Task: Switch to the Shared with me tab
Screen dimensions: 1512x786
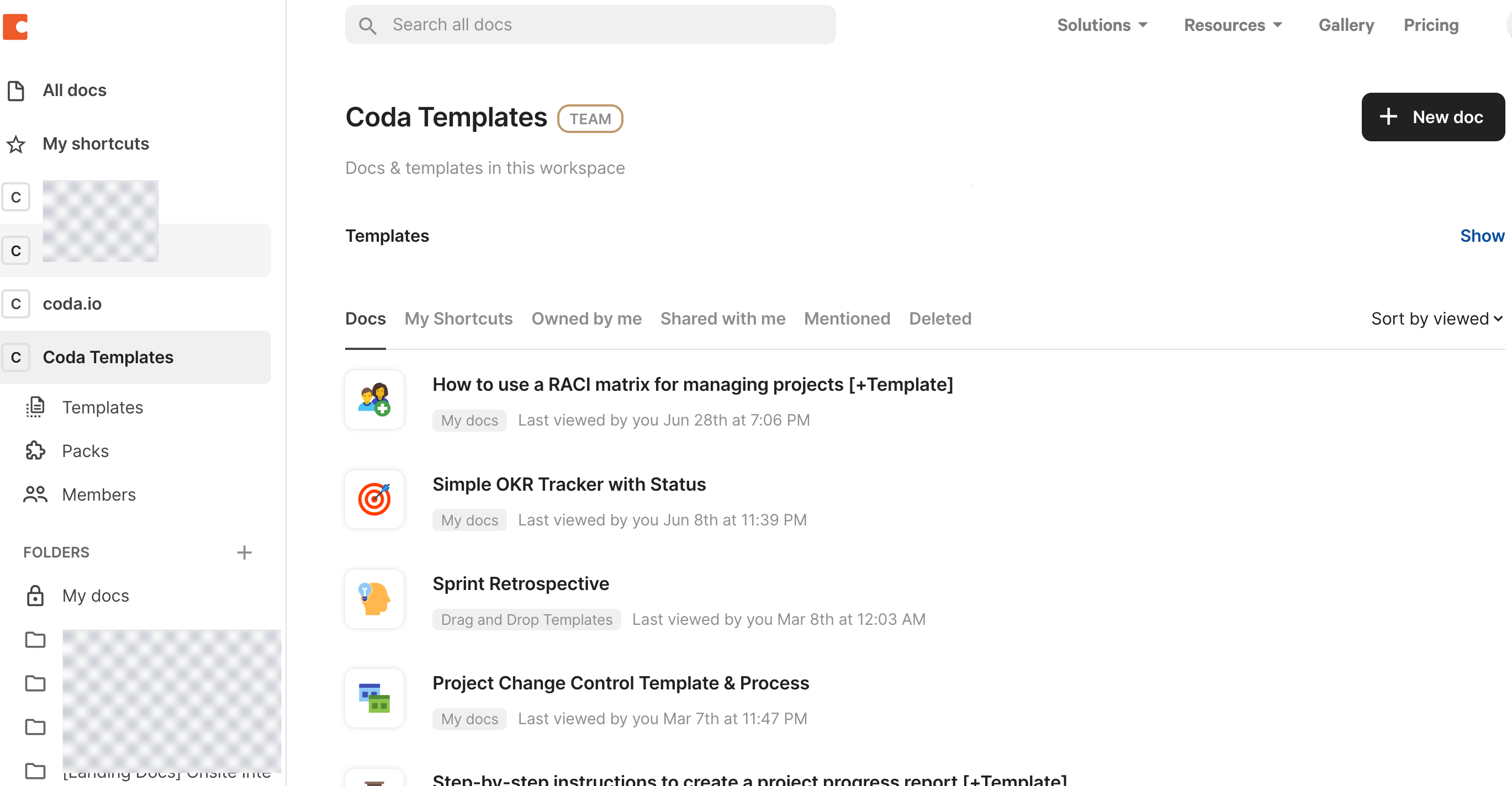Action: point(722,319)
